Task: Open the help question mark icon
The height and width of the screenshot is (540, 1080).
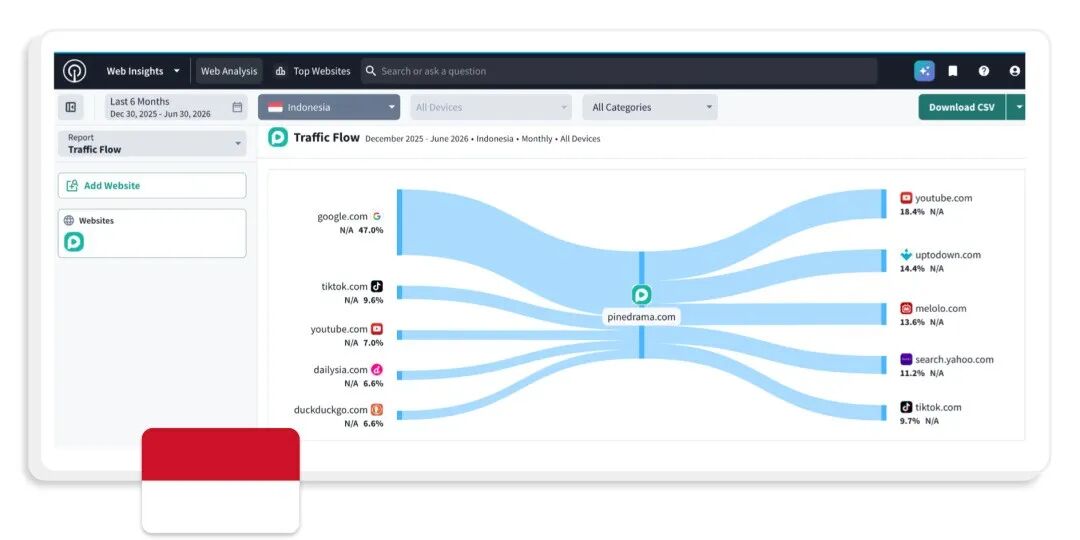Action: tap(984, 71)
